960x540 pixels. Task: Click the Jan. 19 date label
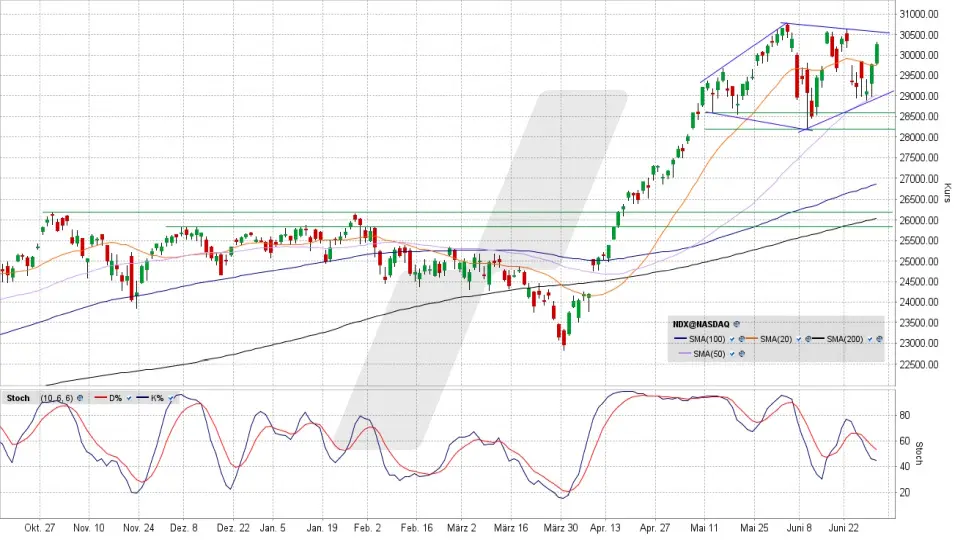pos(322,528)
